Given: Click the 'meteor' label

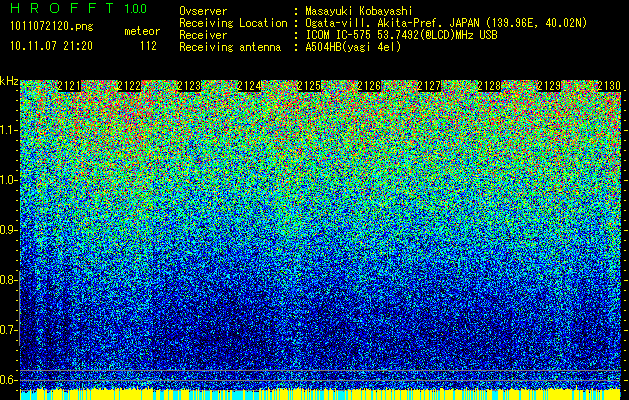Looking at the screenshot, I should tap(142, 31).
